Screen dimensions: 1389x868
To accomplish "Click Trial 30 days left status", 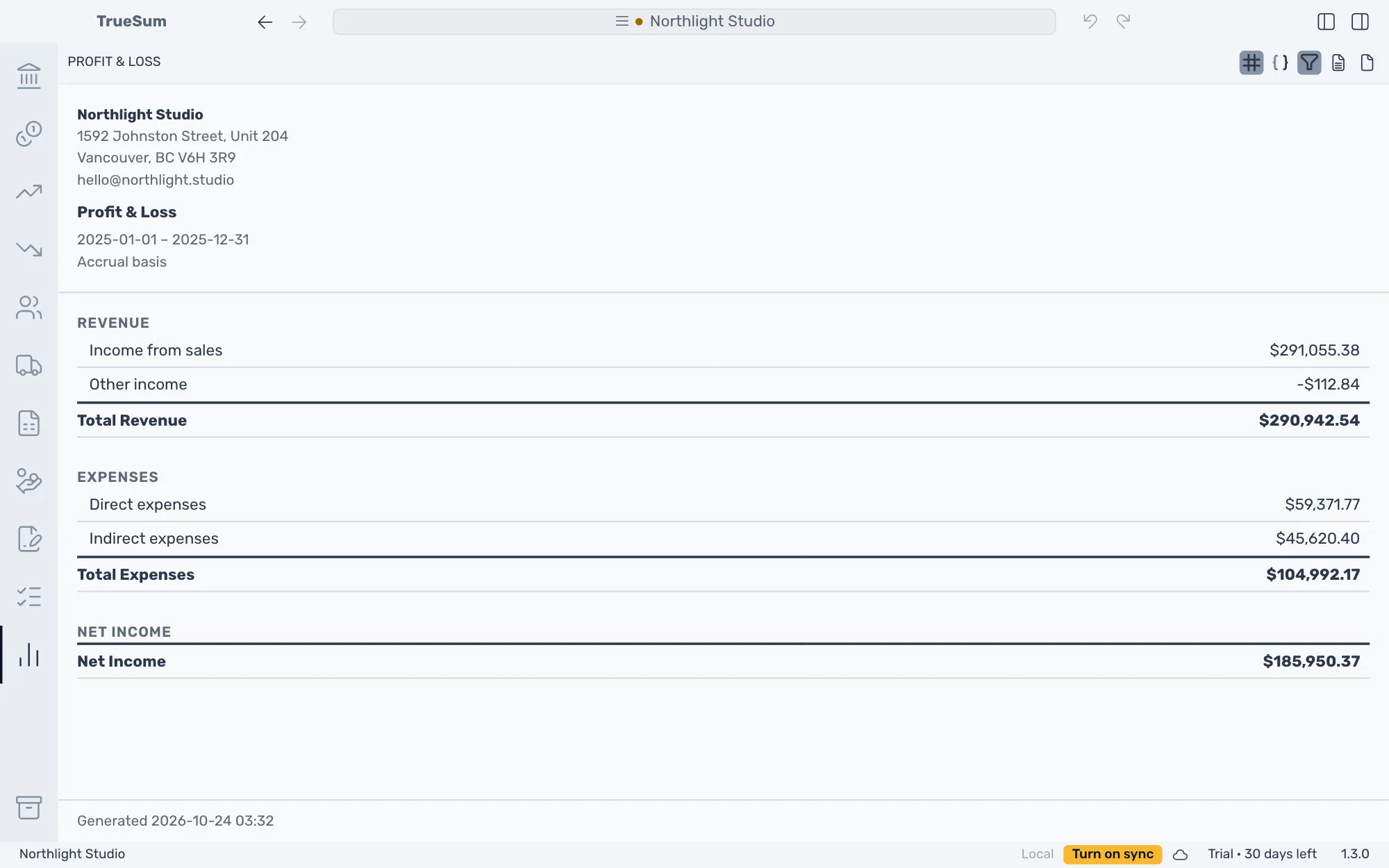I will [1262, 854].
